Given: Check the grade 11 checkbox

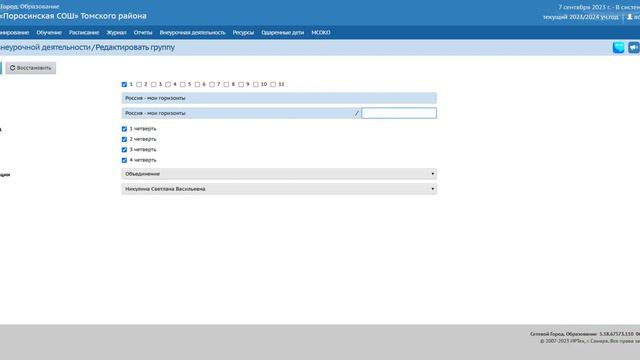Looking at the screenshot, I should point(273,84).
